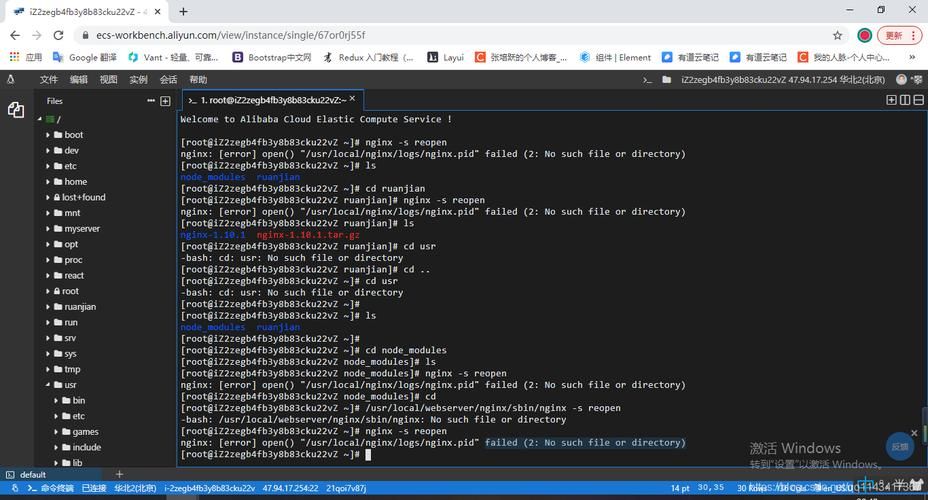The width and height of the screenshot is (928, 500).
Task: Open the Google 翻译 bookmark
Action: coord(85,57)
